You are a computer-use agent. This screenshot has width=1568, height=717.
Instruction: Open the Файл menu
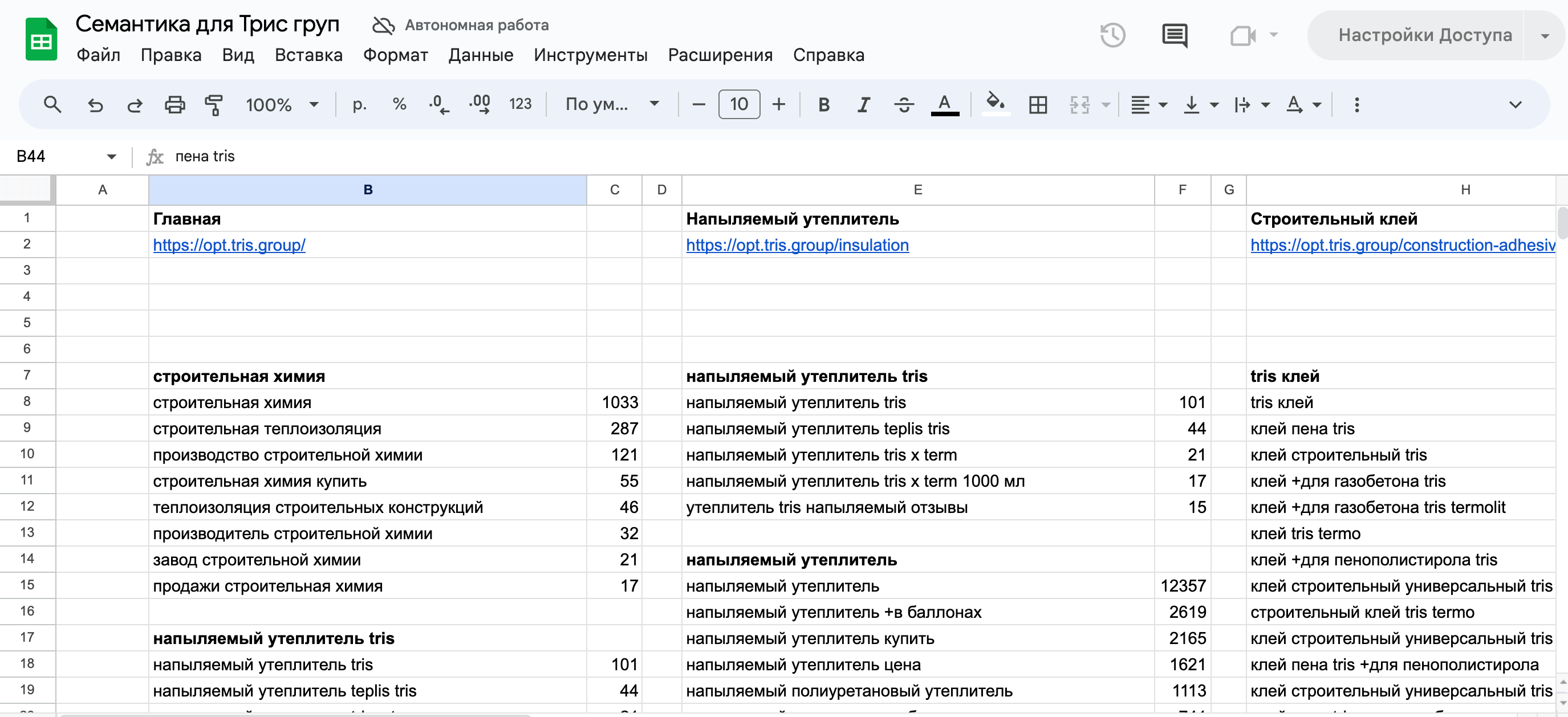(99, 55)
